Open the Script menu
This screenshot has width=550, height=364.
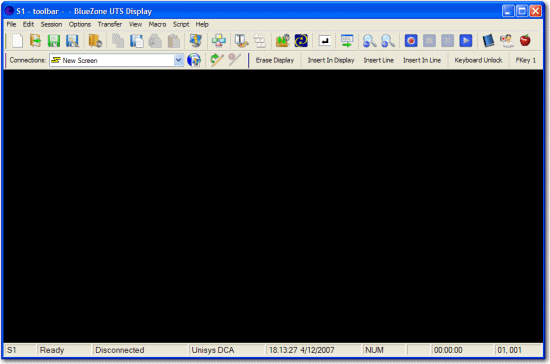pos(181,24)
